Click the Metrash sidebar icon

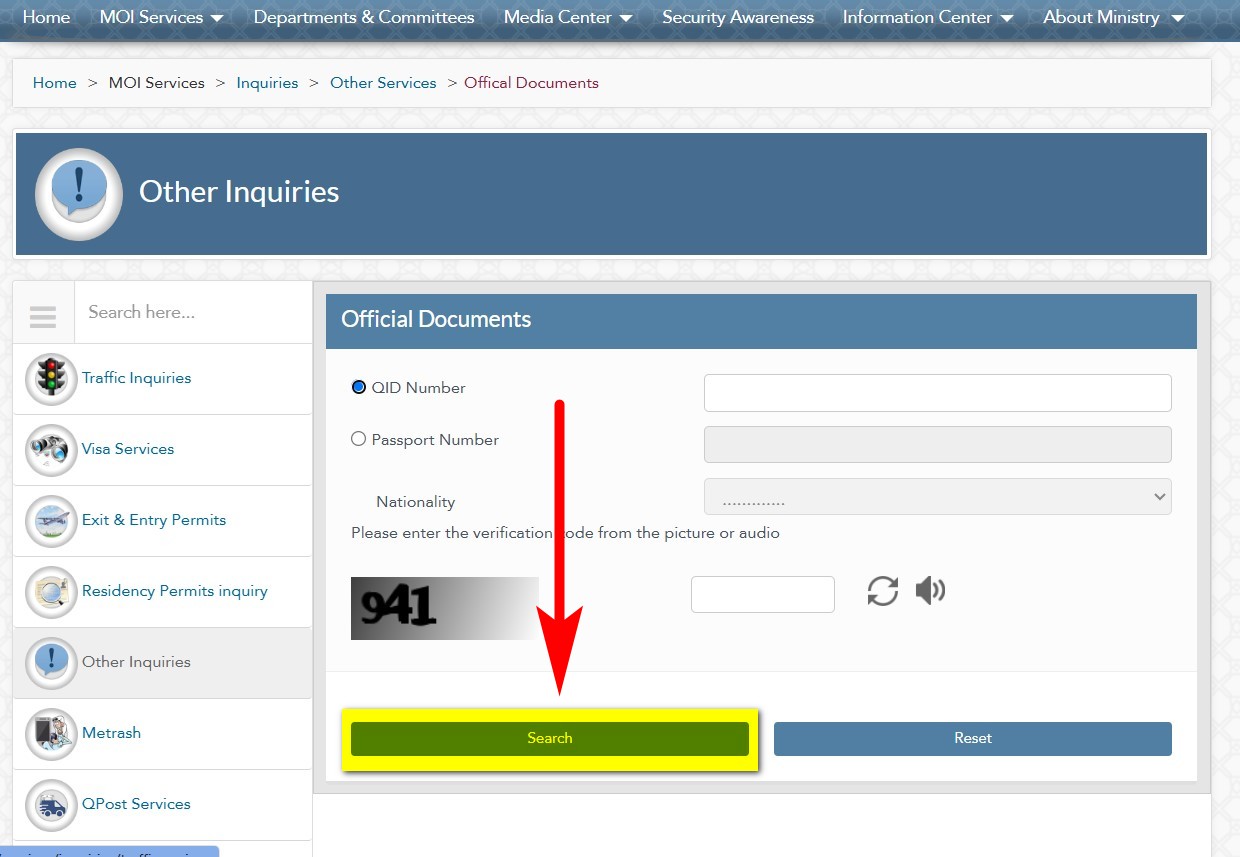(x=51, y=734)
